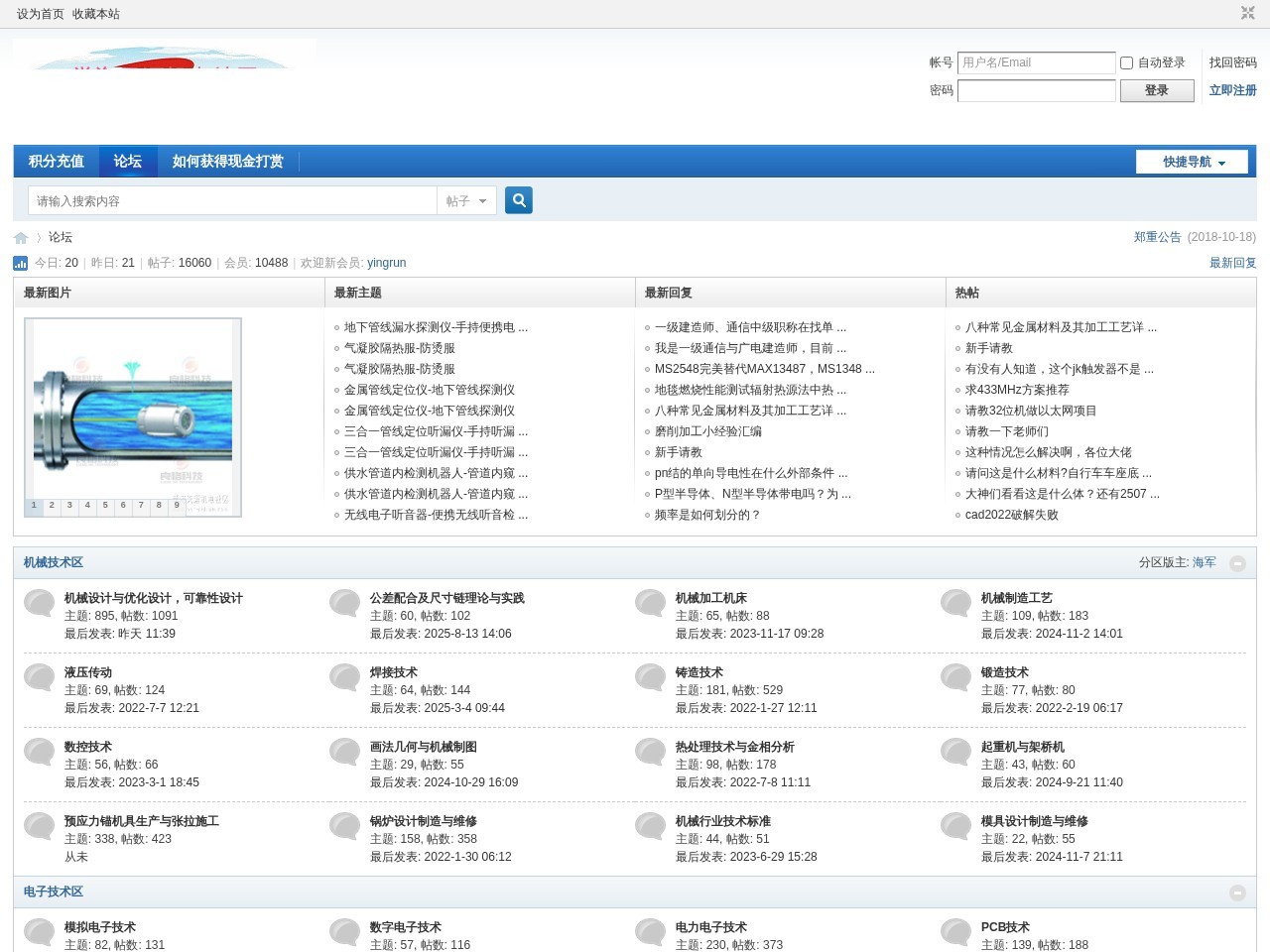This screenshot has width=1270, height=952.
Task: Open the 找回密码 link
Action: pyautogui.click(x=1233, y=62)
